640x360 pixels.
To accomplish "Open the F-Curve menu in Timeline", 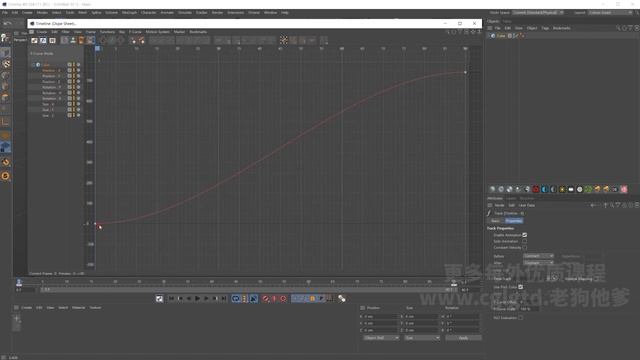I will (x=135, y=32).
